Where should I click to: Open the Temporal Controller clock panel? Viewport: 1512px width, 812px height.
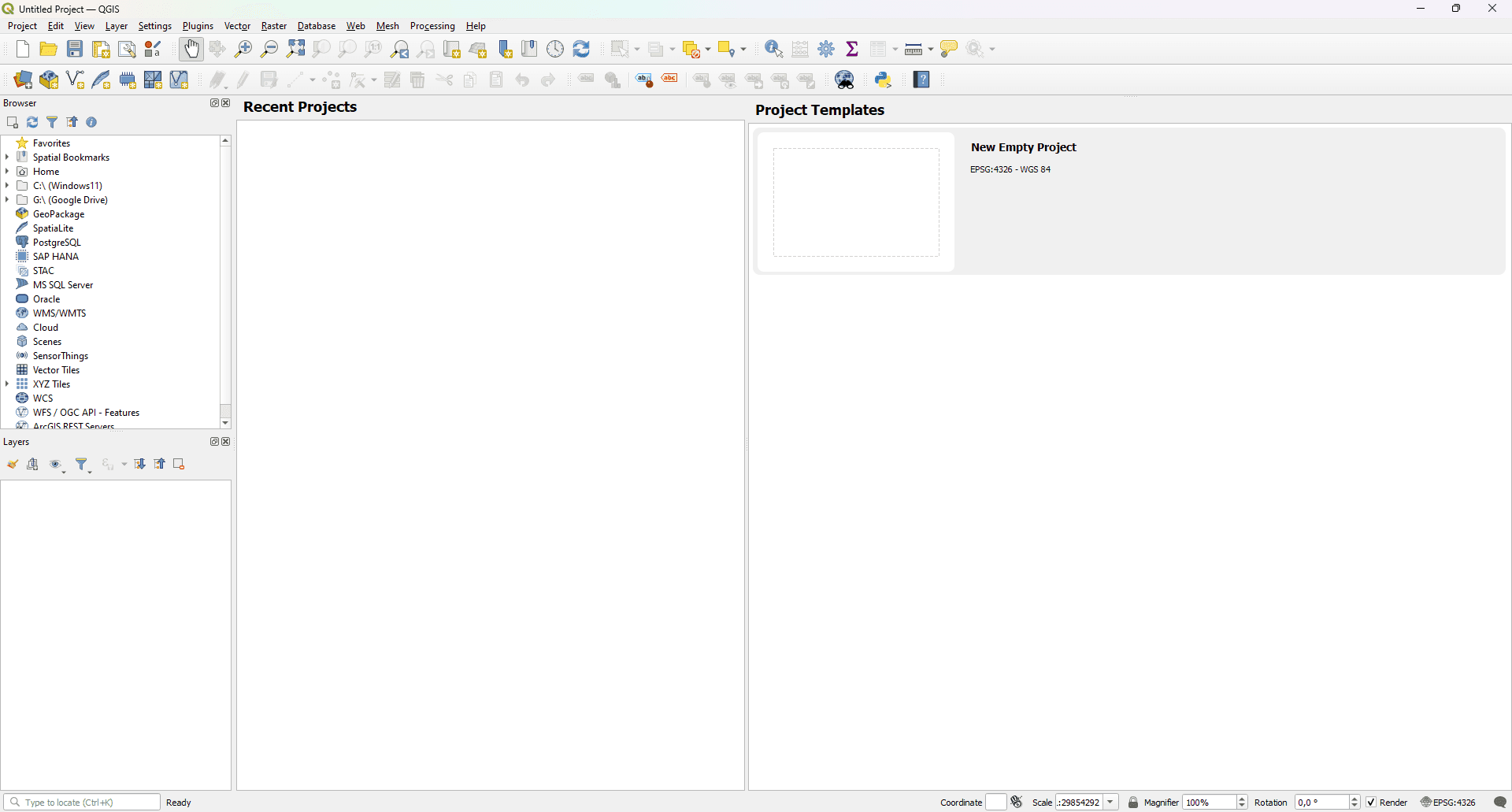pos(556,50)
